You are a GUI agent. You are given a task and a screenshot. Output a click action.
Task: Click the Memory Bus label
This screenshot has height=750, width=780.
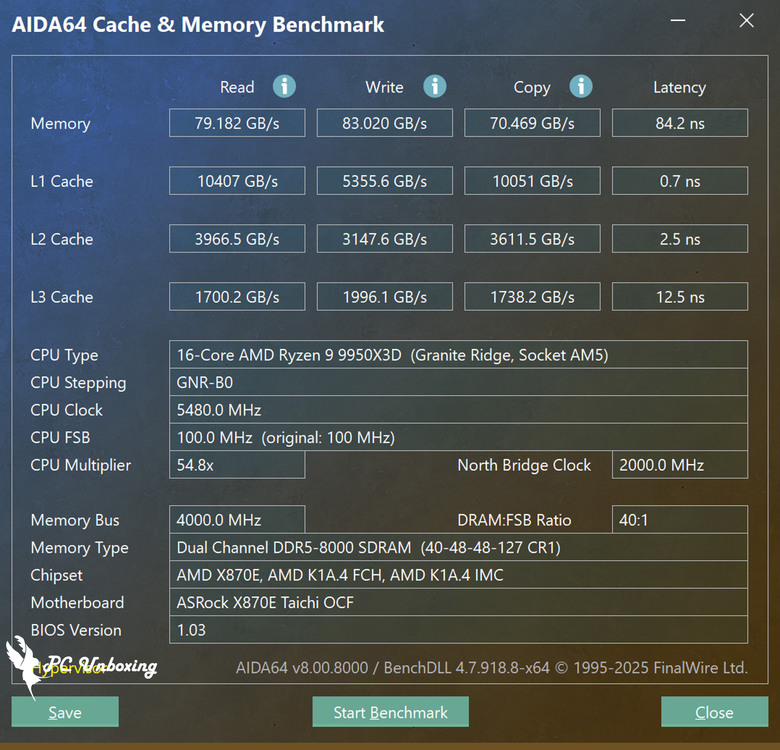pyautogui.click(x=75, y=520)
